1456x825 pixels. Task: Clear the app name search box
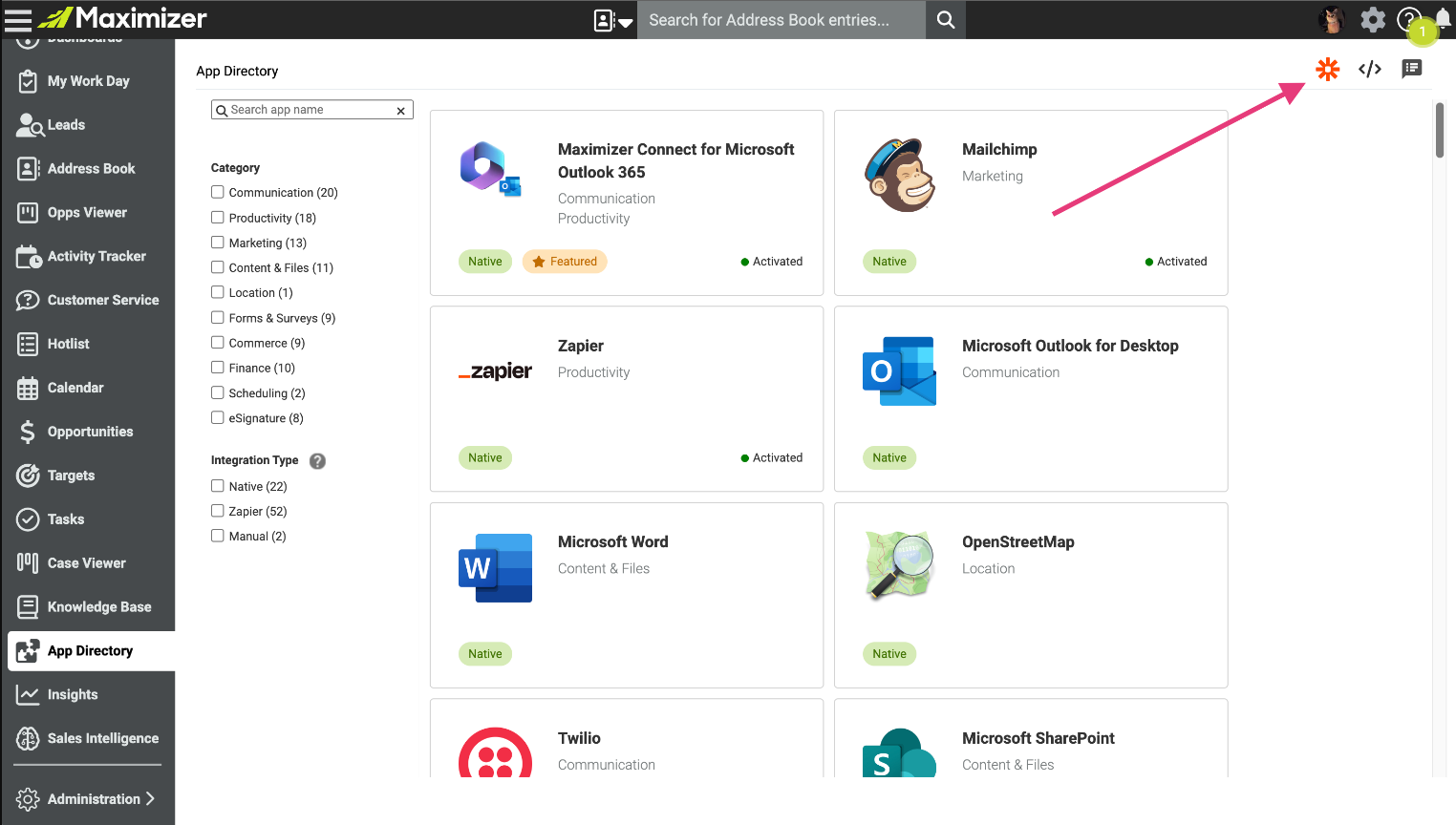[401, 111]
